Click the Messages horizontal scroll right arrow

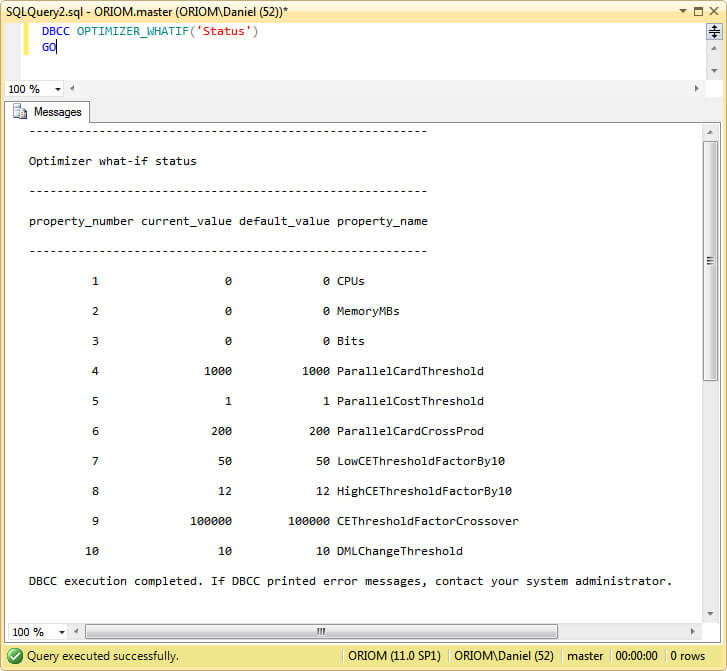[x=692, y=631]
